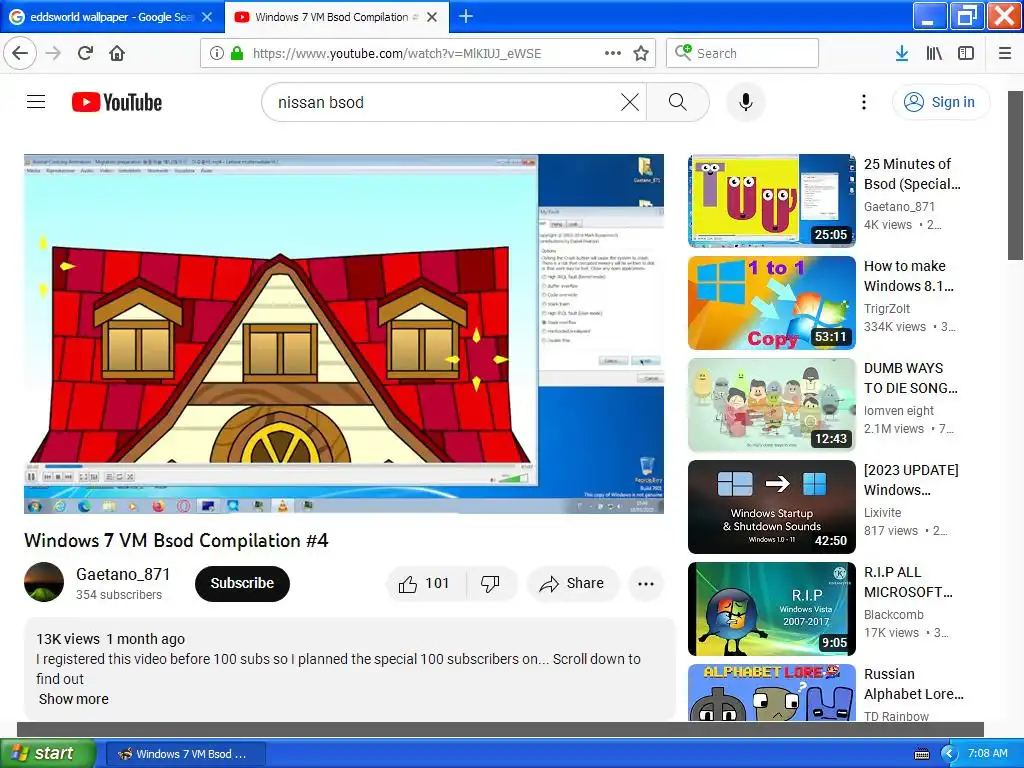
Task: Reload the page with the refresh icon
Action: [85, 54]
